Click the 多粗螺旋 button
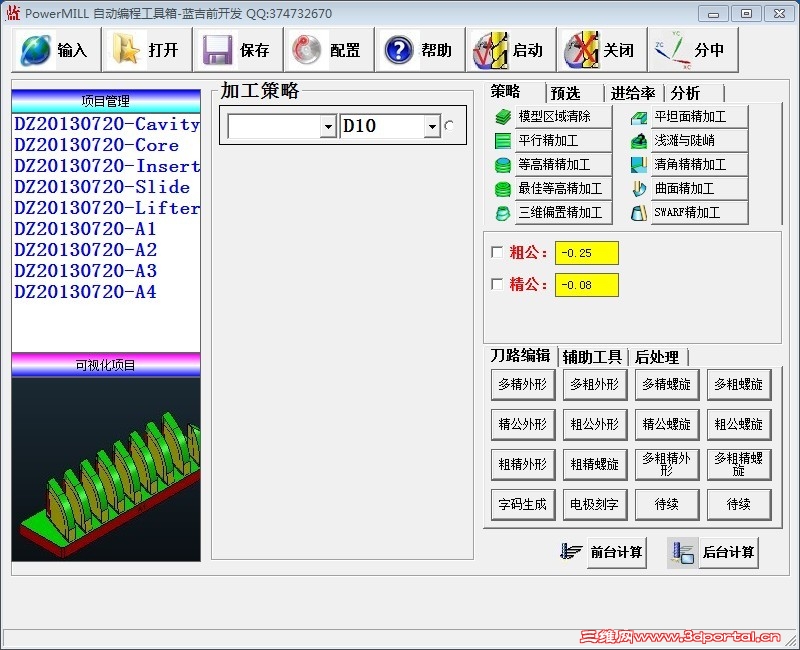Image resolution: width=800 pixels, height=650 pixels. pyautogui.click(x=738, y=385)
